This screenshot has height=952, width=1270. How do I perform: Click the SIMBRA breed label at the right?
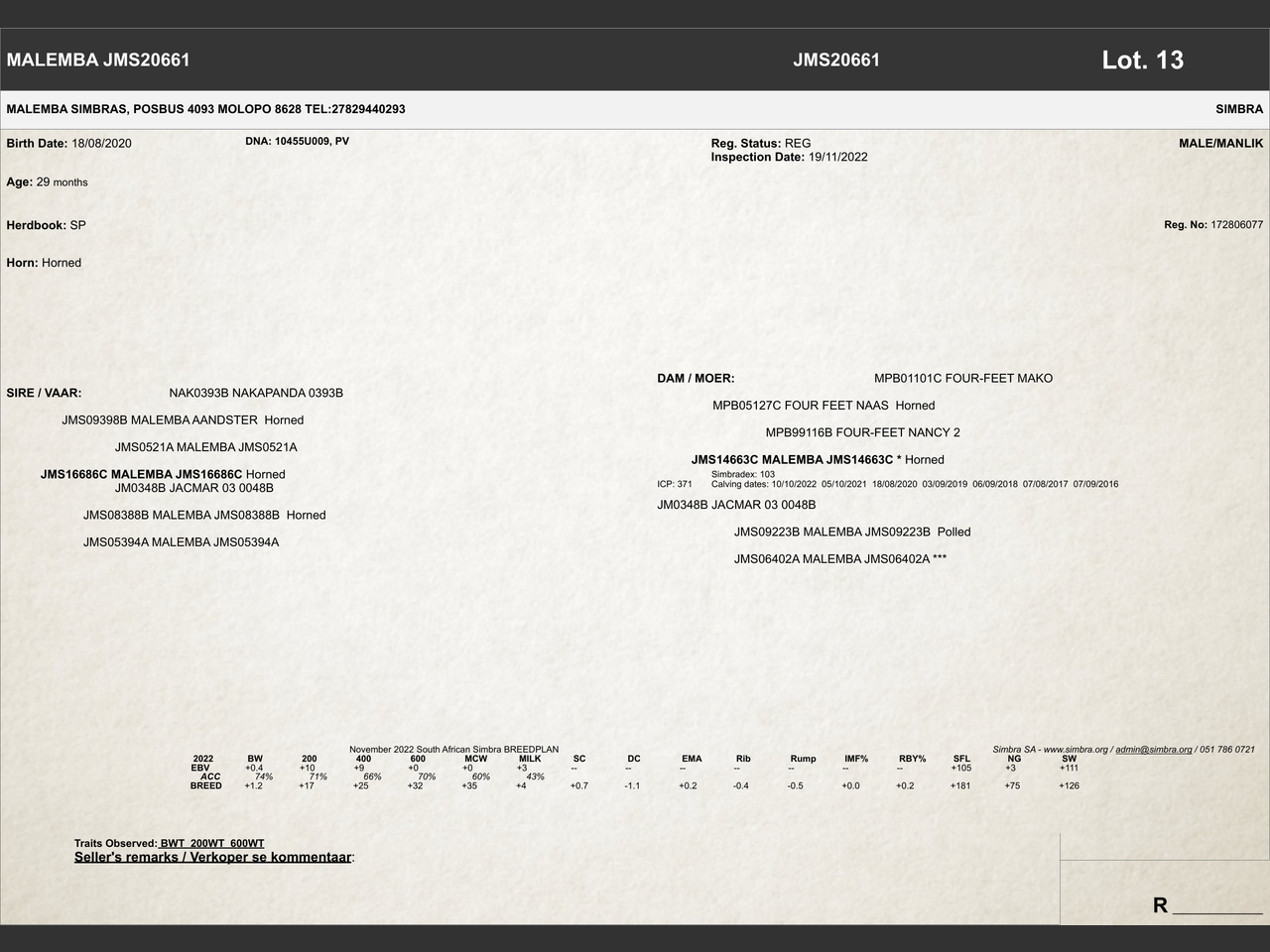click(1239, 109)
